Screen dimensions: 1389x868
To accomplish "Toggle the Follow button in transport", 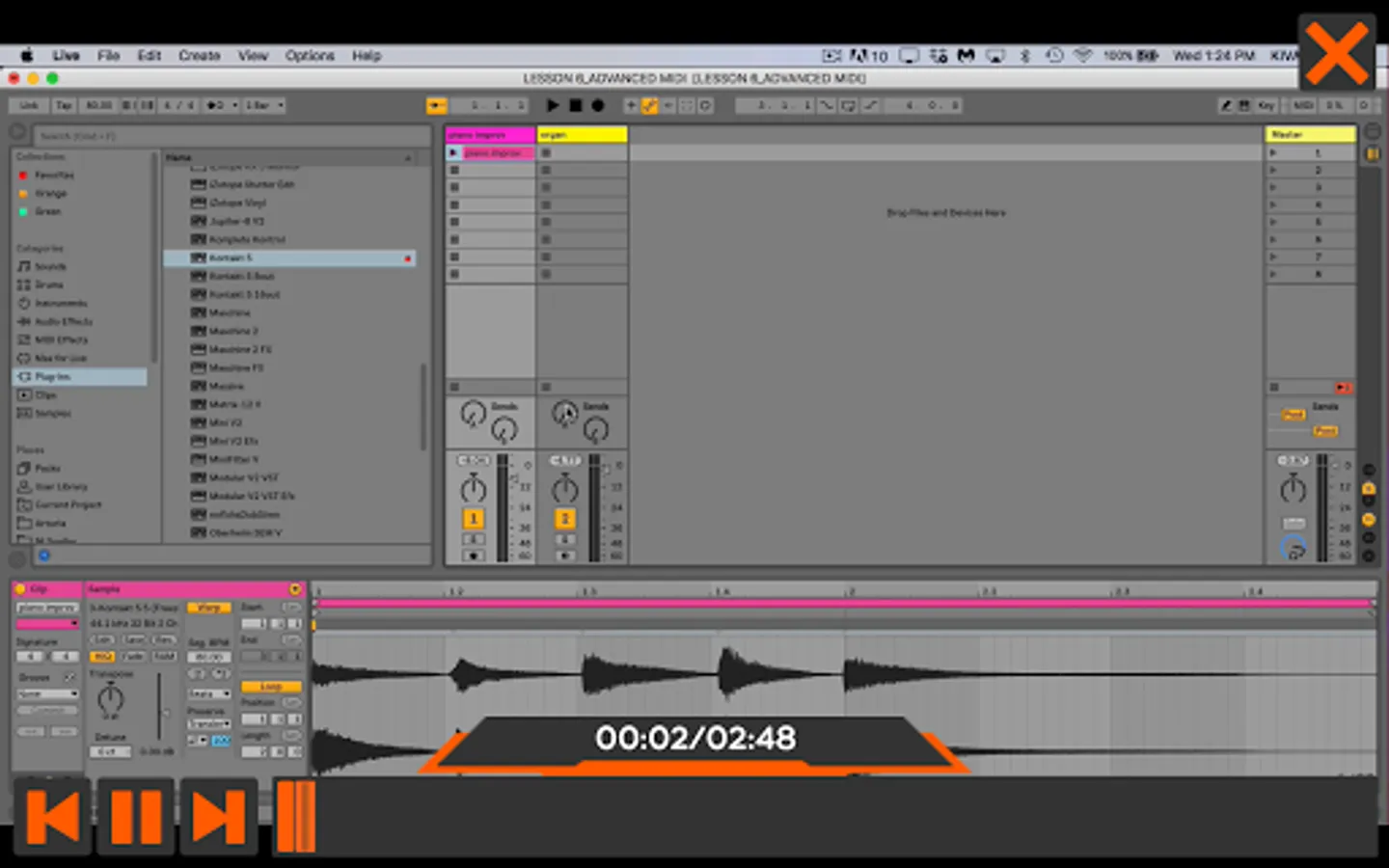I will pyautogui.click(x=436, y=105).
